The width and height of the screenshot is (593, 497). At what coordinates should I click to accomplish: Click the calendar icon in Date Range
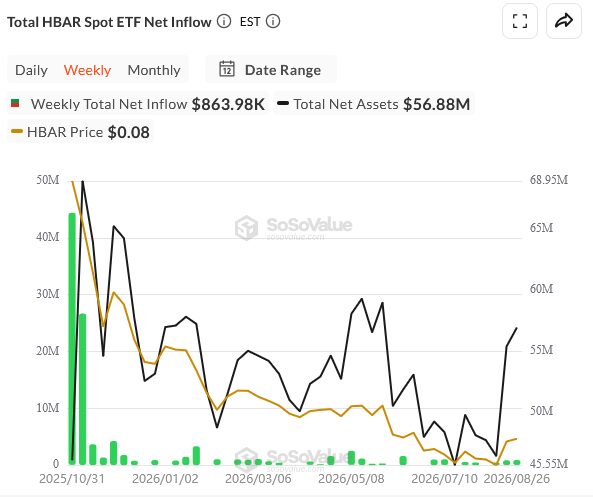(x=227, y=69)
